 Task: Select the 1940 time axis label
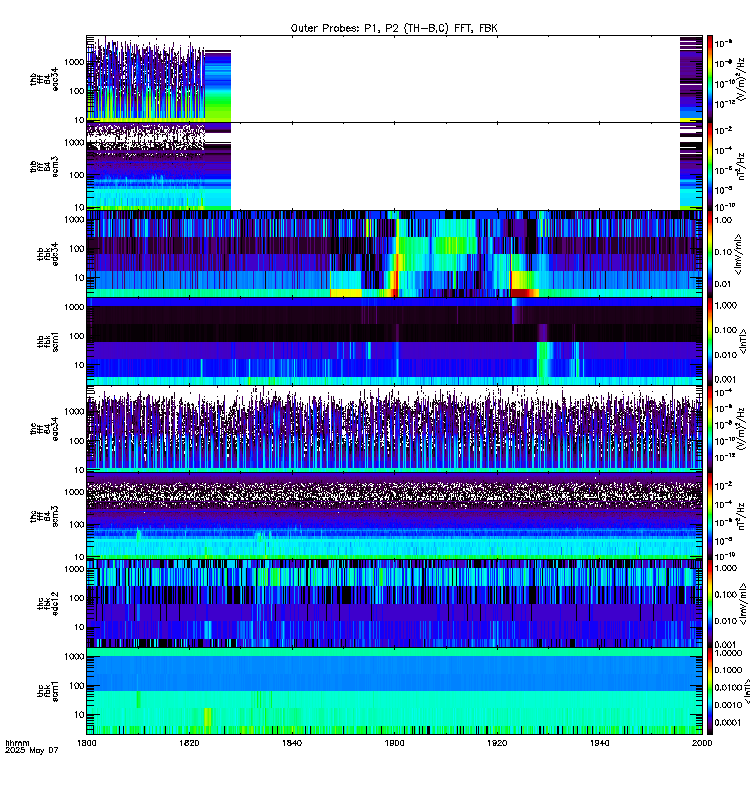599,743
